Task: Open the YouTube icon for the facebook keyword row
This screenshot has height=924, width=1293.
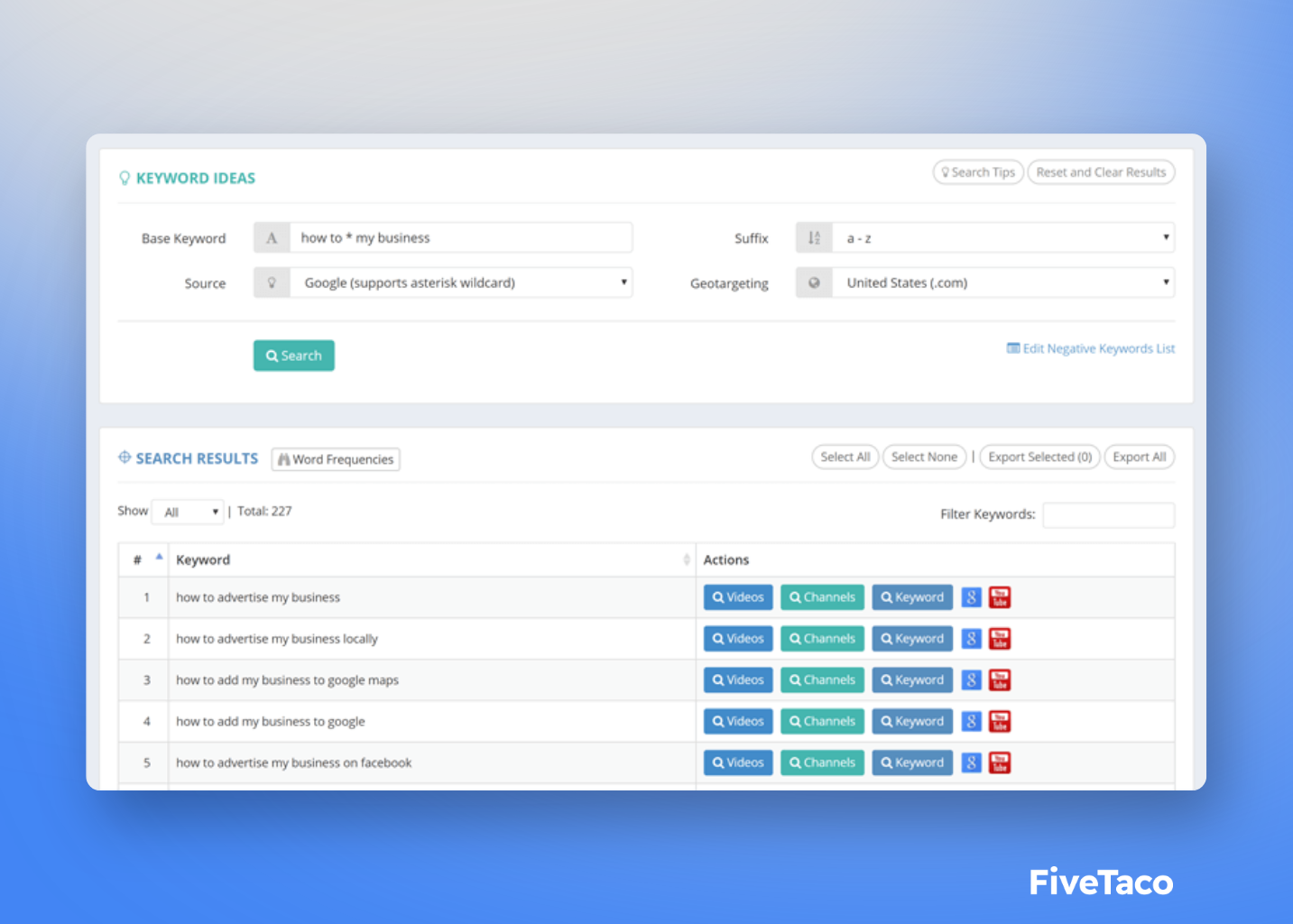Action: coord(999,762)
